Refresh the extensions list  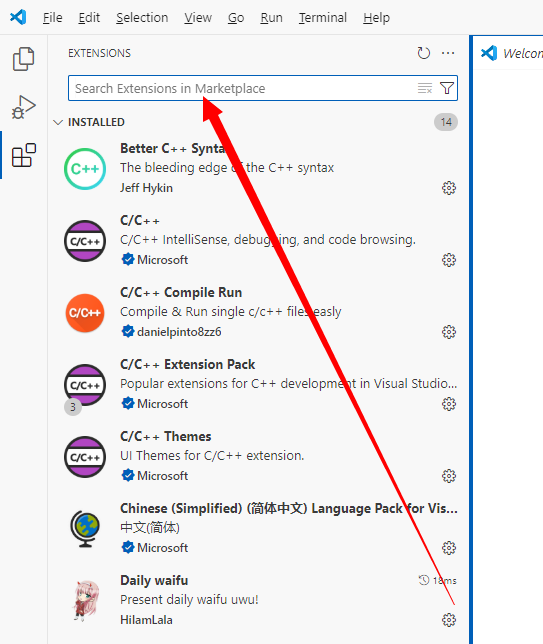tap(423, 53)
